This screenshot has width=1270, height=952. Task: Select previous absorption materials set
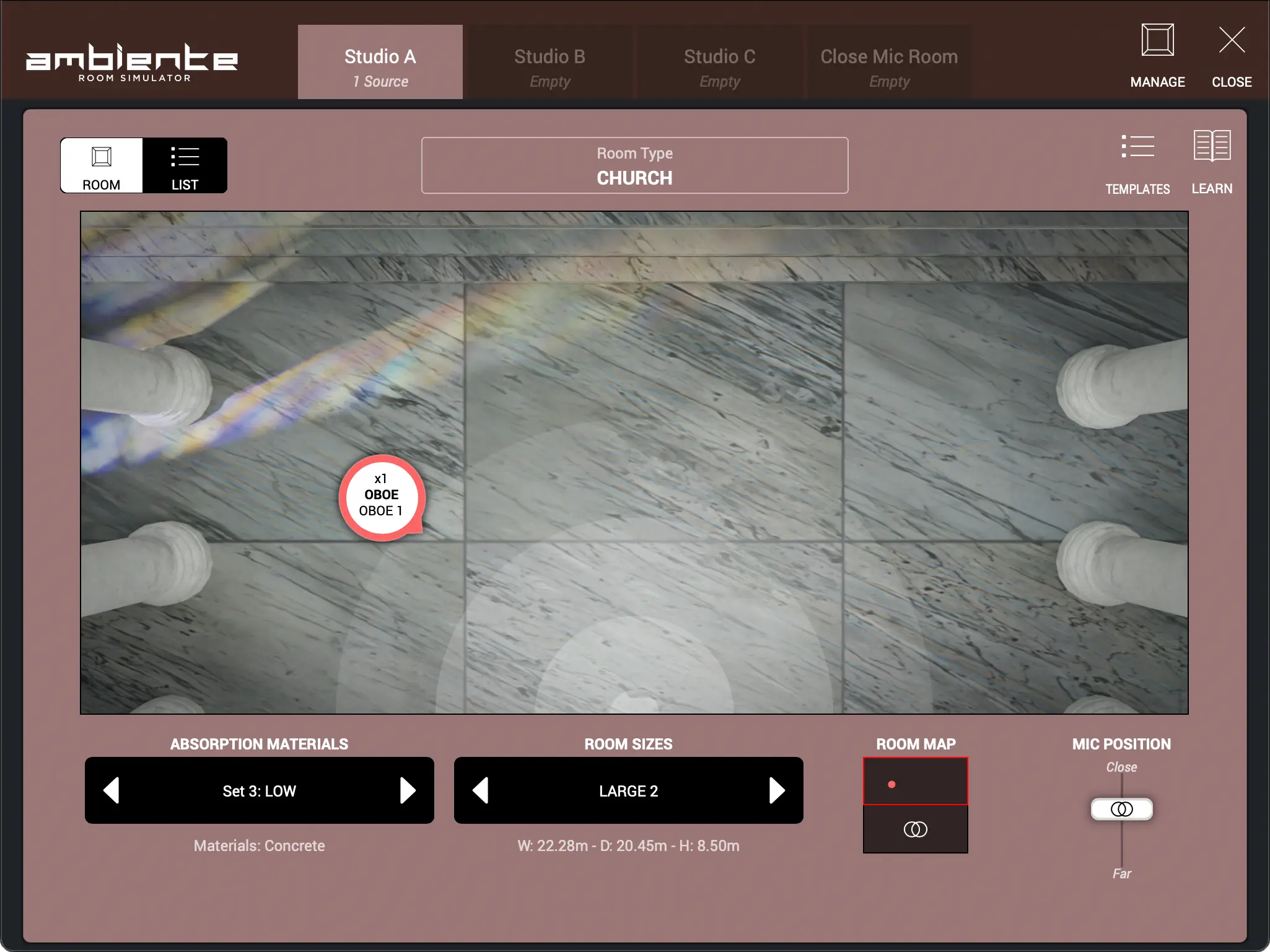[x=112, y=790]
